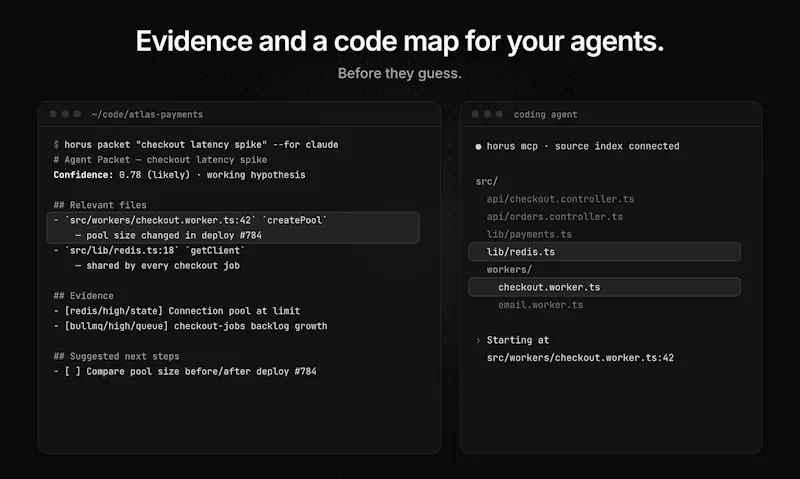Image resolution: width=800 pixels, height=479 pixels.
Task: Minimize the coding agent window
Action: pyautogui.click(x=487, y=114)
